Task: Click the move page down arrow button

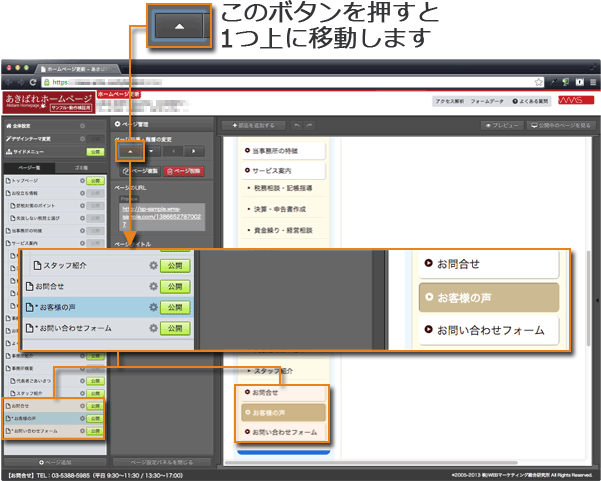Action: coord(150,151)
